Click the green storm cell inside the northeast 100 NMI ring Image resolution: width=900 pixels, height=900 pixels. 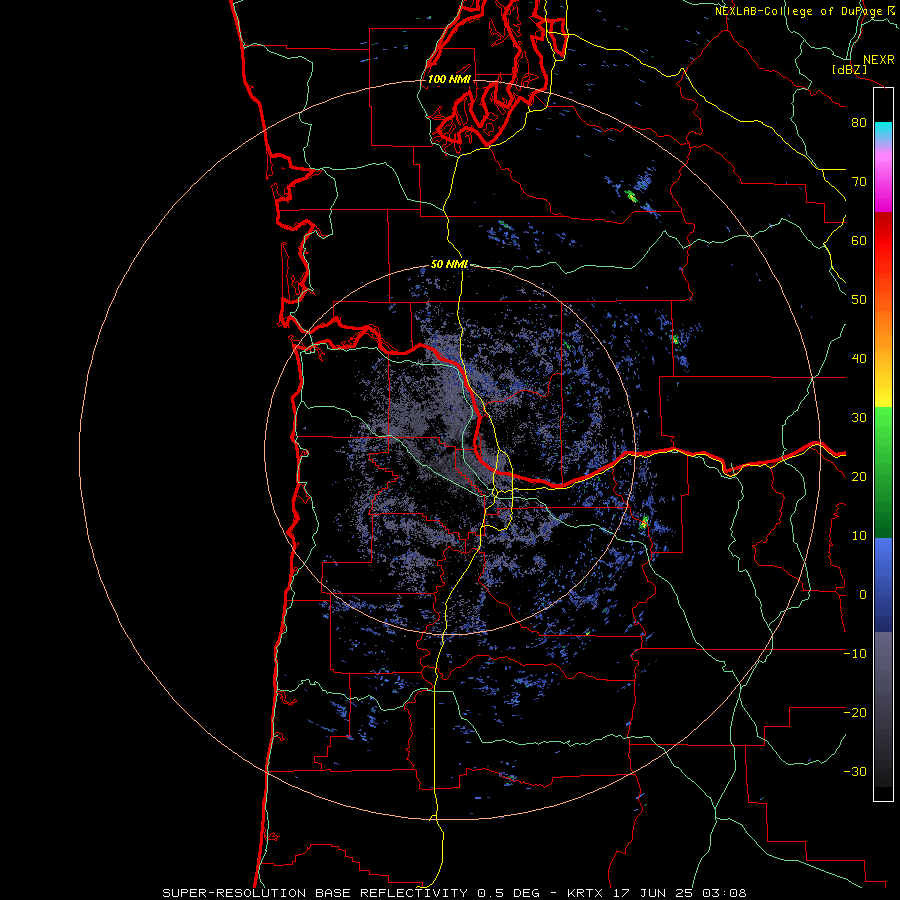coord(631,196)
